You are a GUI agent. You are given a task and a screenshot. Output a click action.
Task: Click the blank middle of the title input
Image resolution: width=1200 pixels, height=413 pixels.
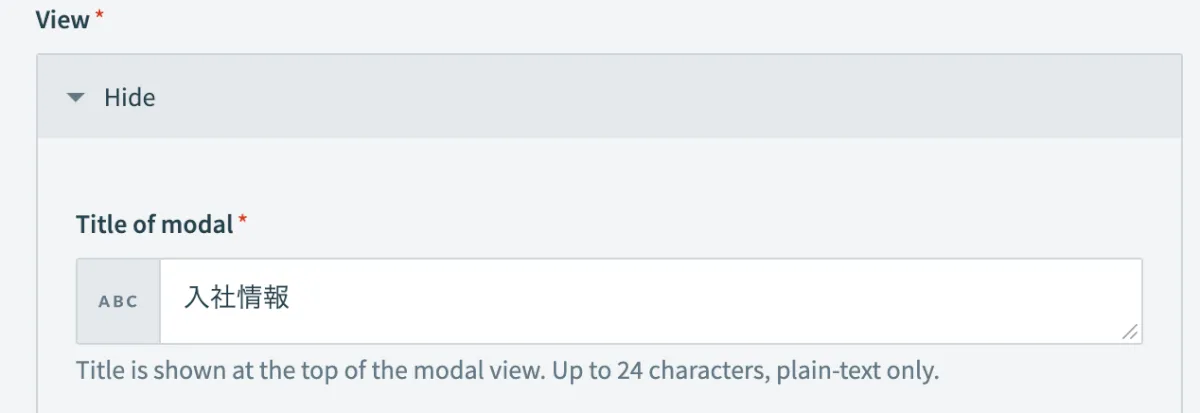point(700,301)
